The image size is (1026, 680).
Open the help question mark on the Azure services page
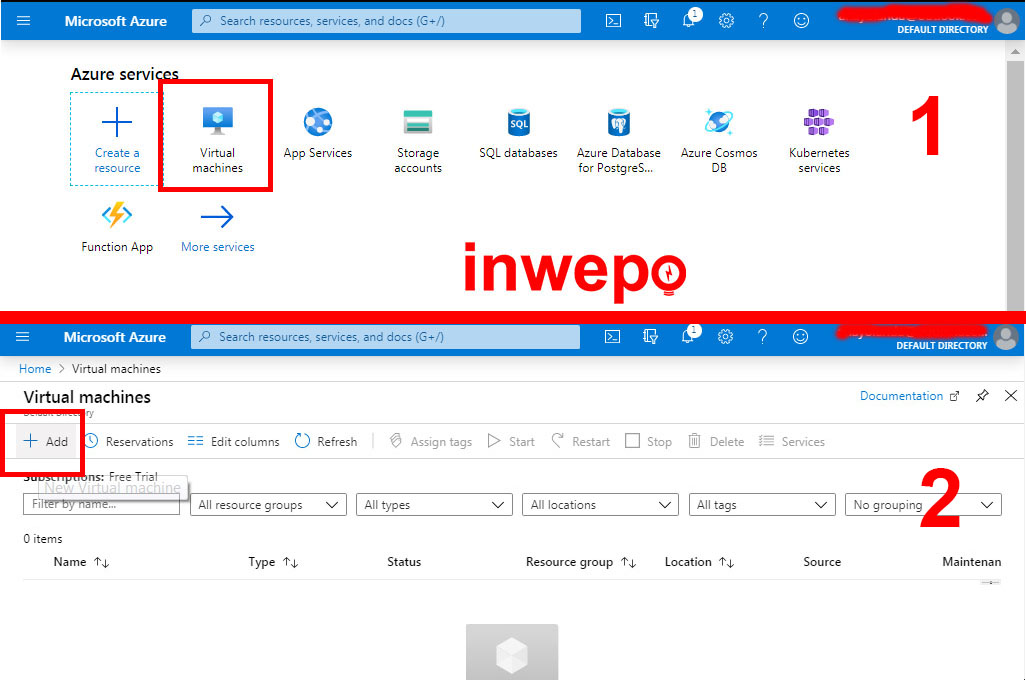pos(763,21)
